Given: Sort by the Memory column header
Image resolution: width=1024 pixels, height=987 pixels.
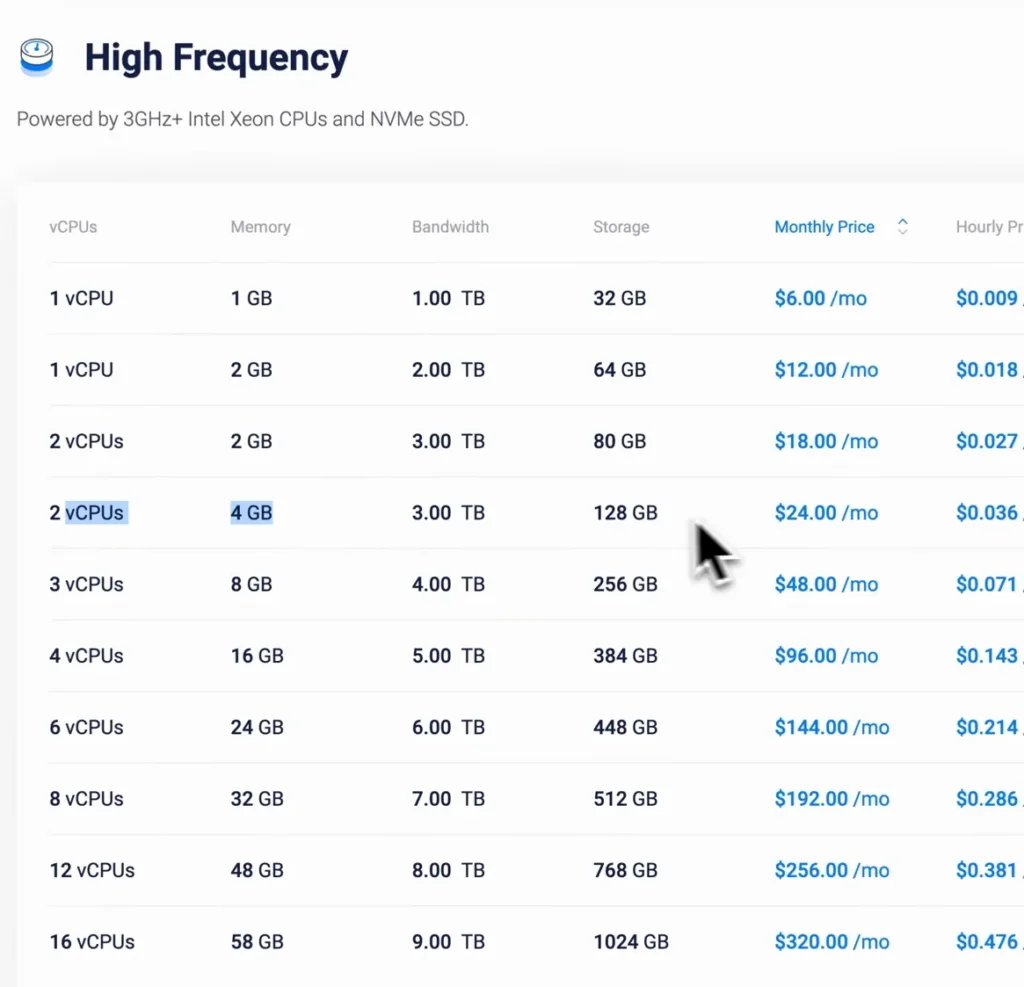Looking at the screenshot, I should pos(261,227).
